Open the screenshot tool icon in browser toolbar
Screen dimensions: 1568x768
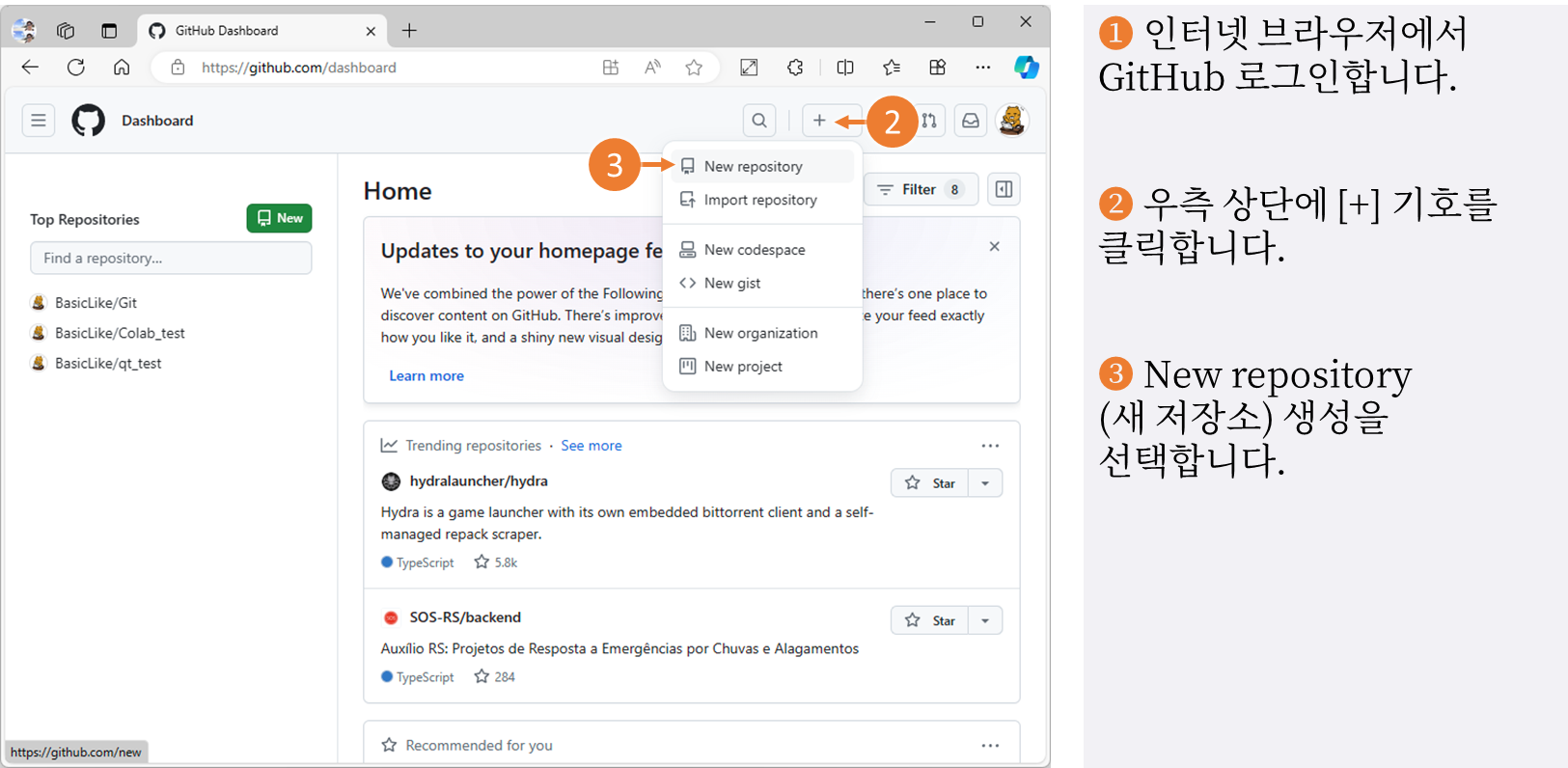(749, 68)
